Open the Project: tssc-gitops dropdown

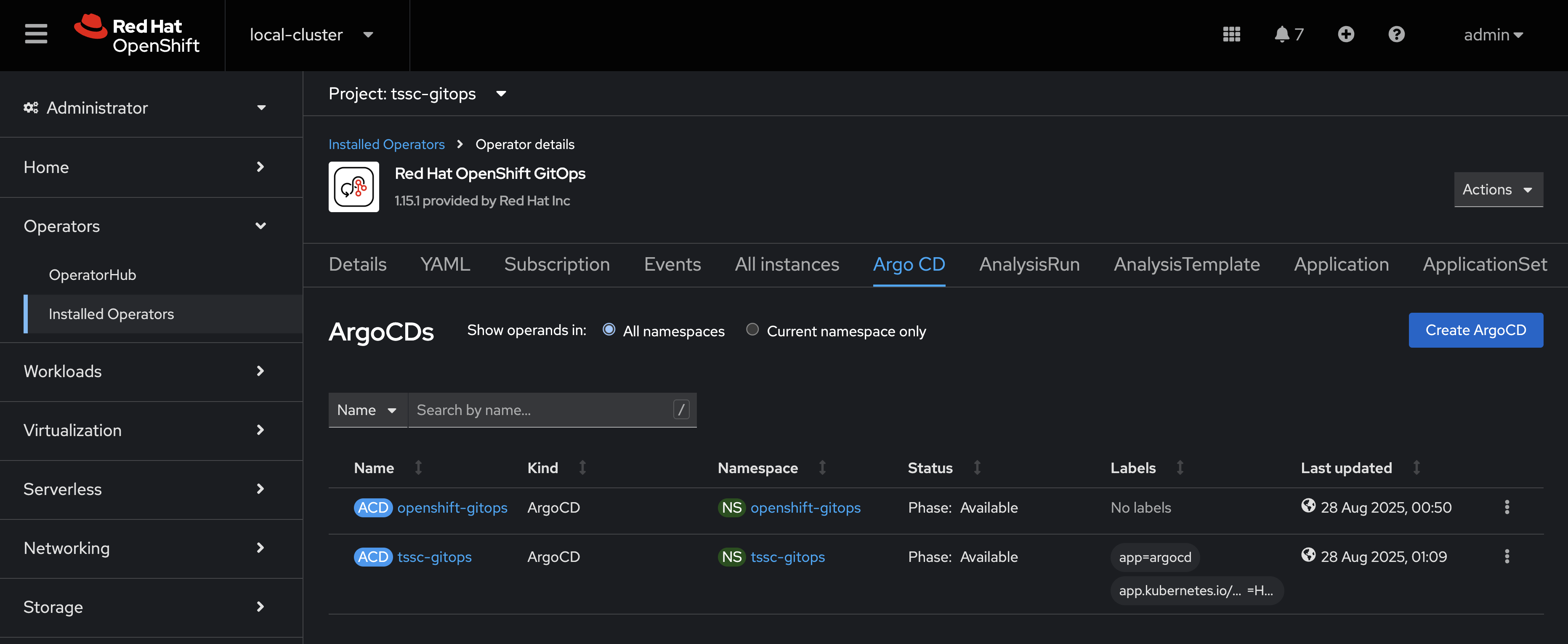[x=417, y=94]
